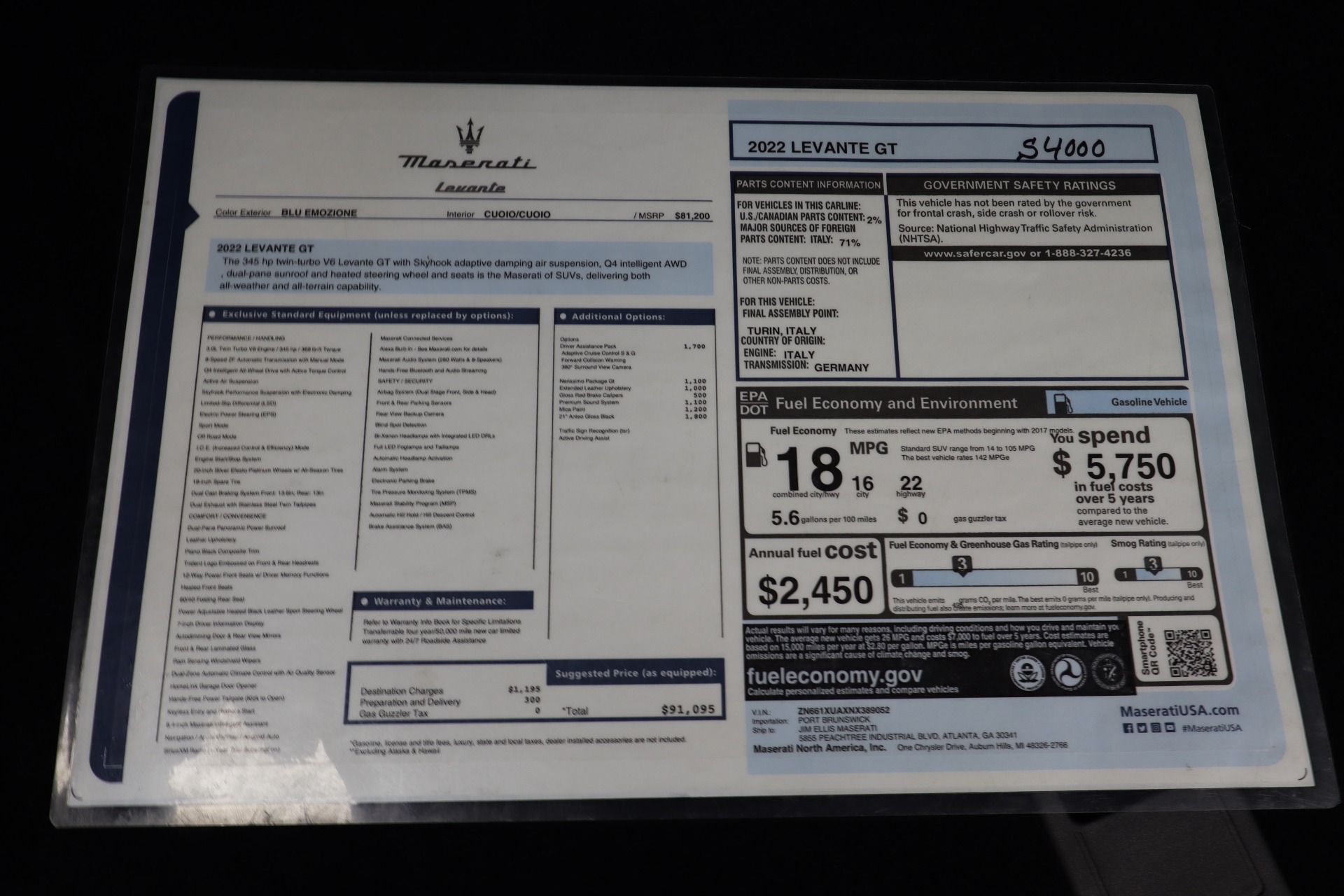This screenshot has height=896, width=1344.
Task: Open the MaseratiUSA.com link
Action: pos(1179,710)
